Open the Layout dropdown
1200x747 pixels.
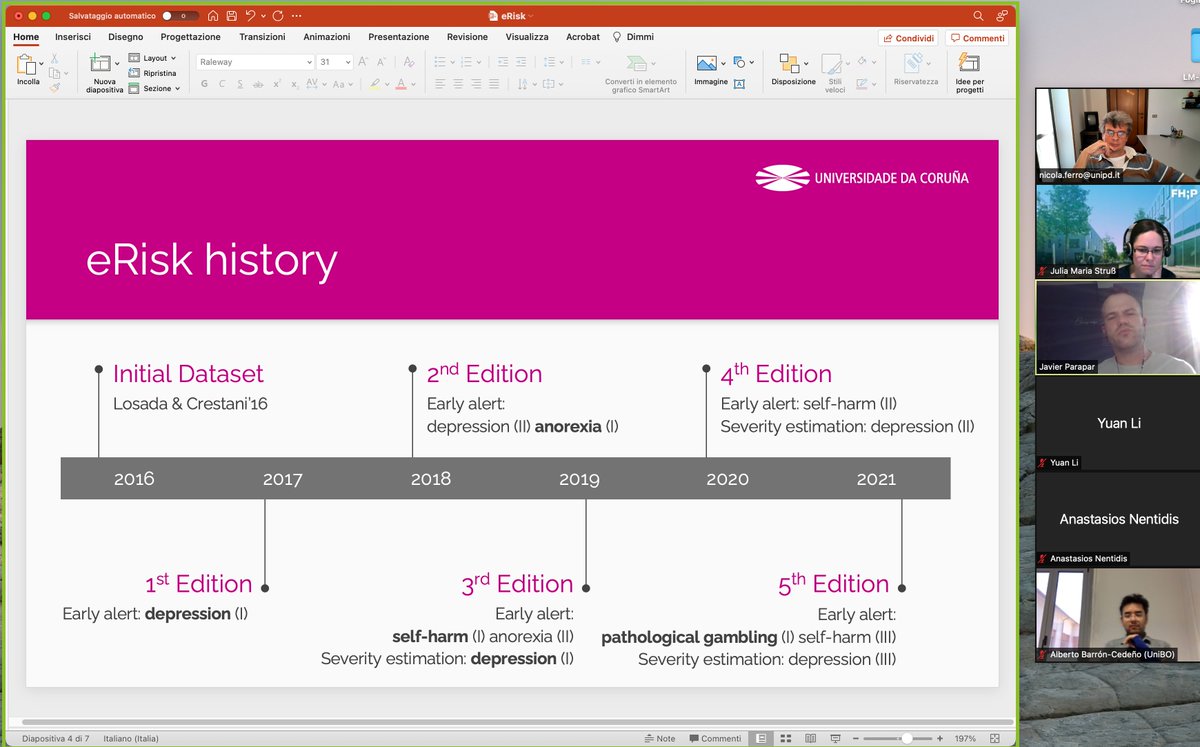coord(154,58)
